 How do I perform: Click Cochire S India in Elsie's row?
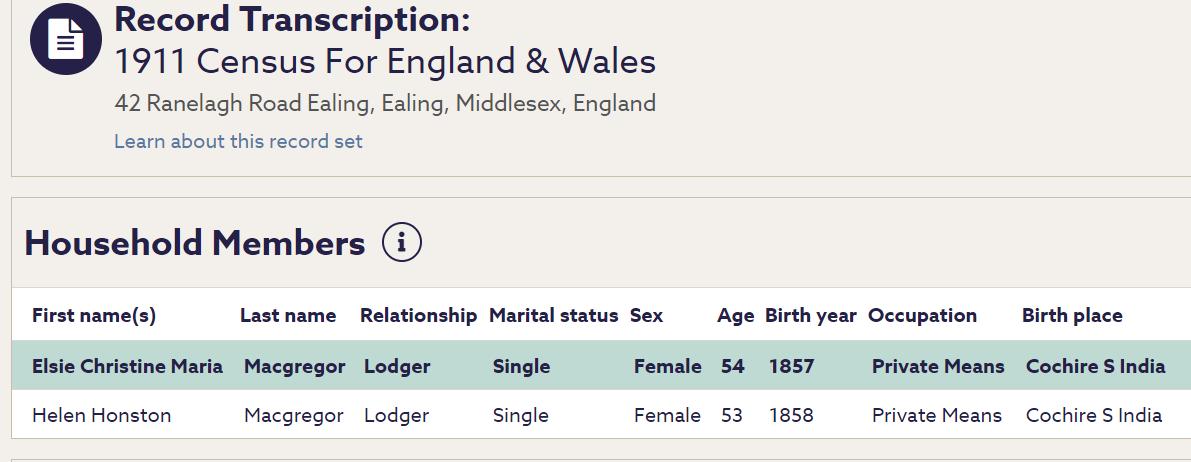click(1095, 366)
